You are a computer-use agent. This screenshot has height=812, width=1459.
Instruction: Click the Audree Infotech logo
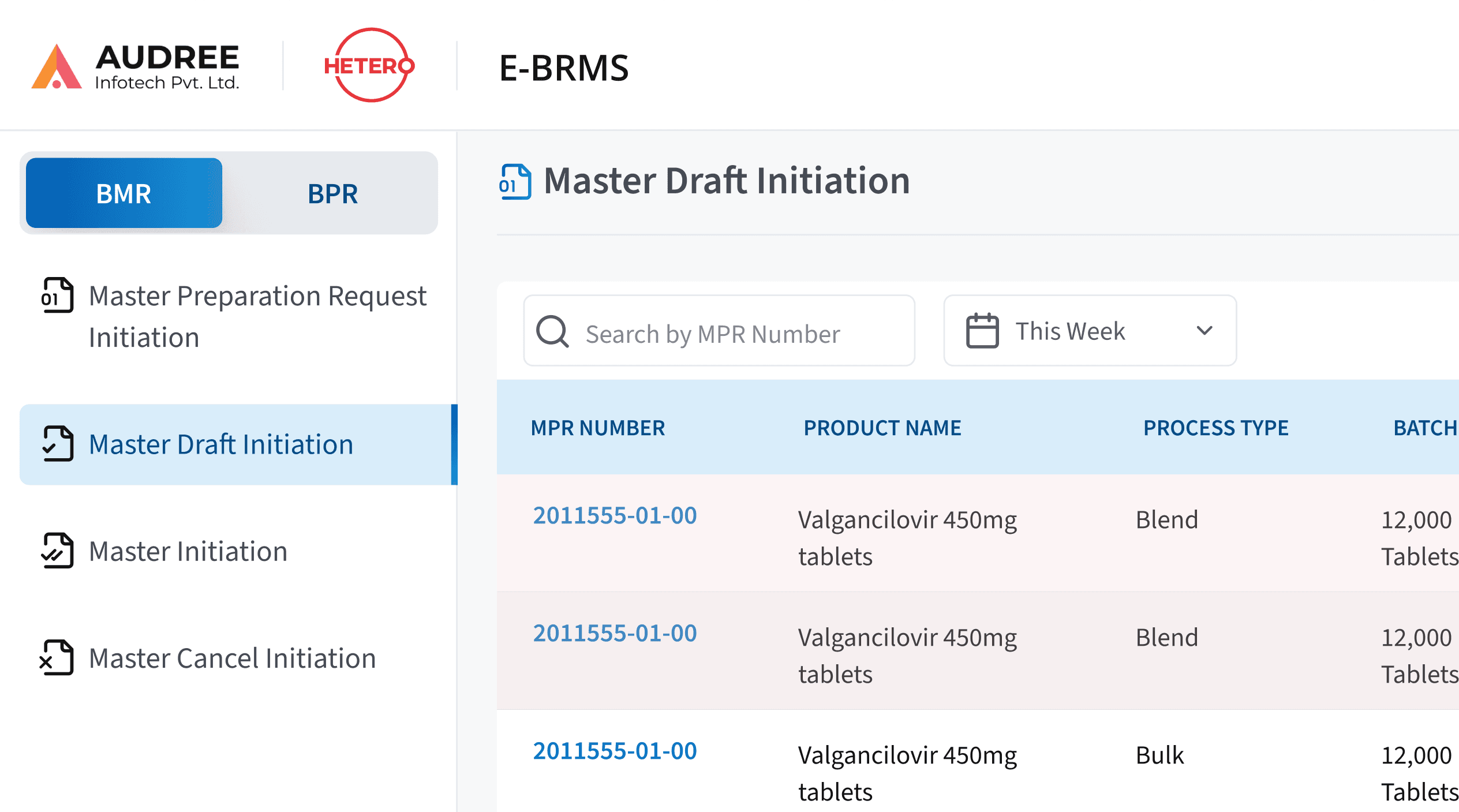(x=136, y=66)
